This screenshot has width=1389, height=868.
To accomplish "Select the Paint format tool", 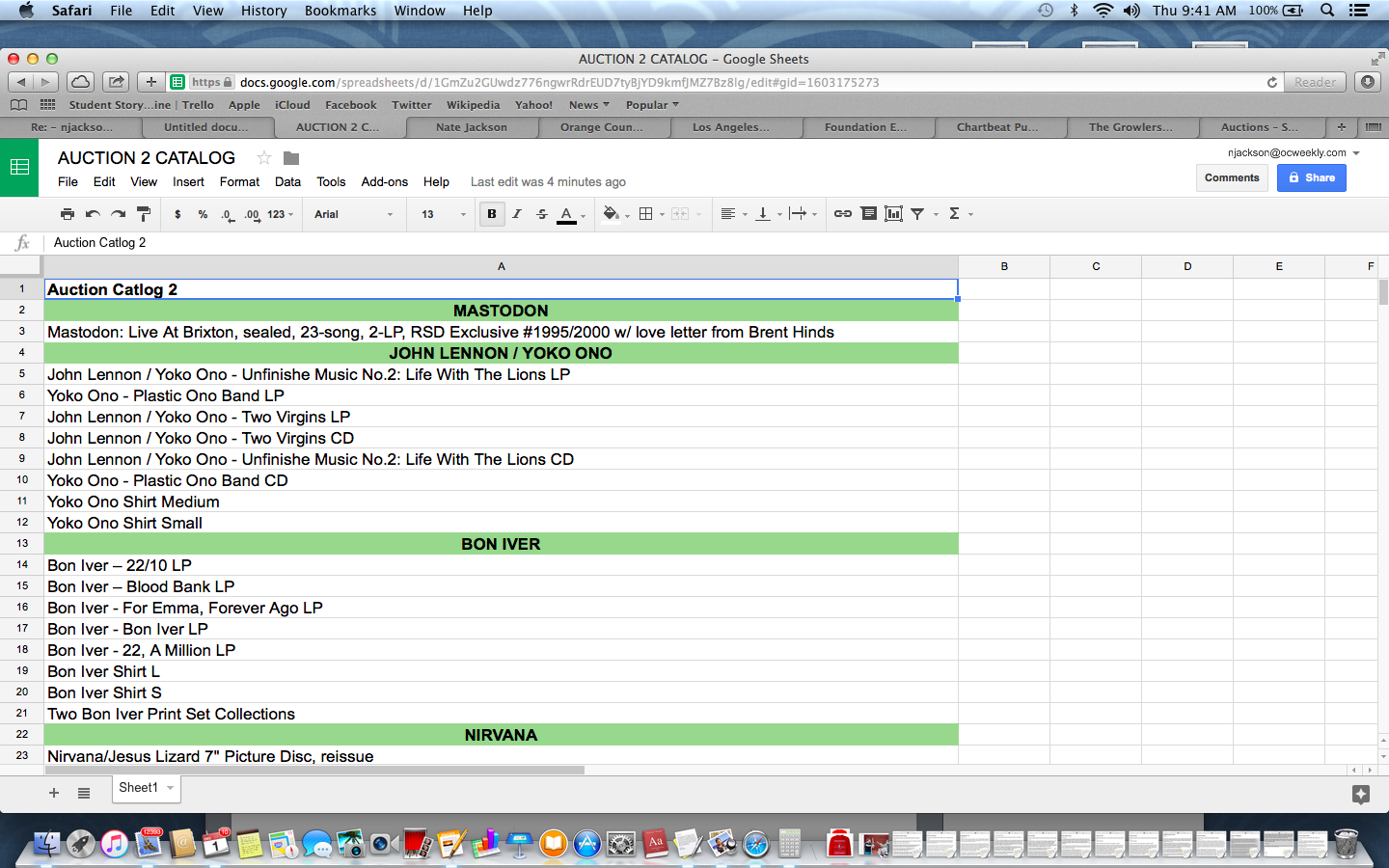I will tap(144, 214).
